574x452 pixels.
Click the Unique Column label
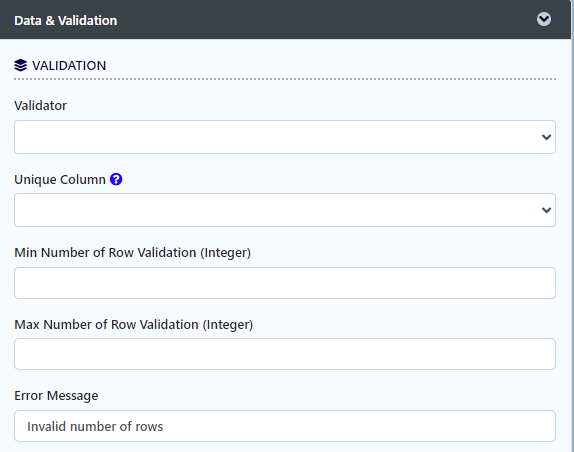click(60, 180)
